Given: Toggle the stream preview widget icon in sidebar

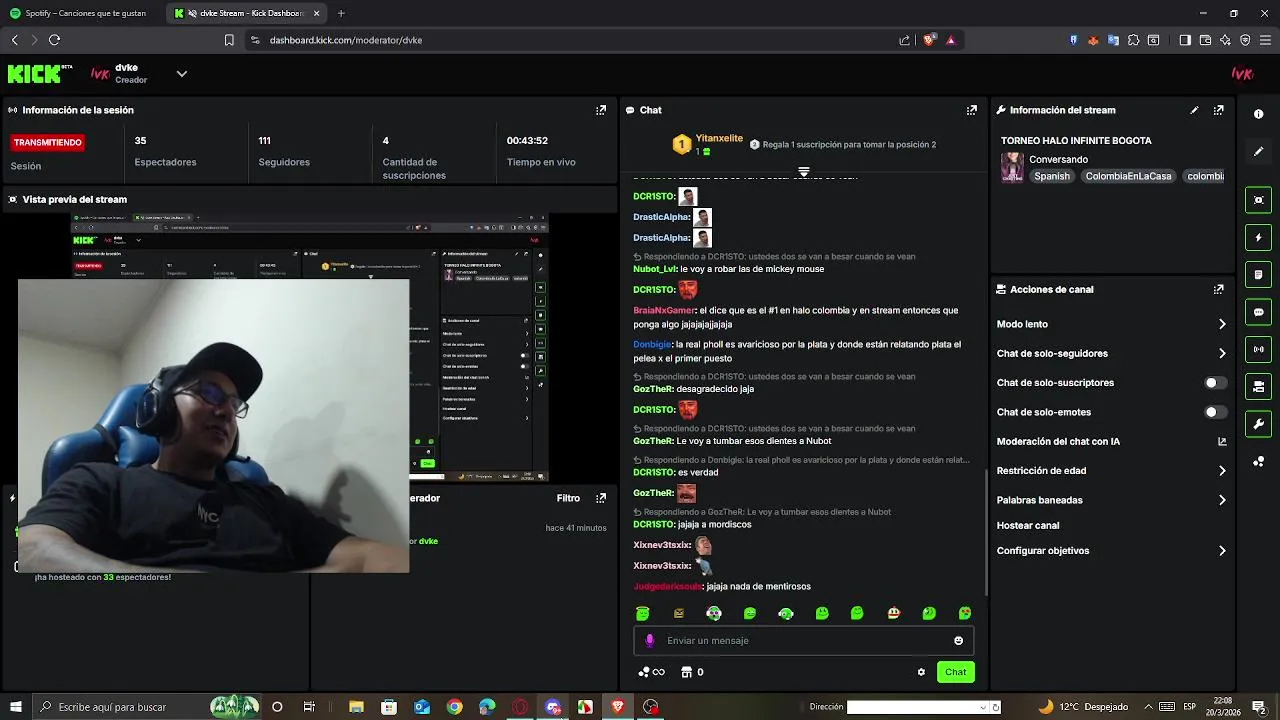Looking at the screenshot, I should 1258,200.
